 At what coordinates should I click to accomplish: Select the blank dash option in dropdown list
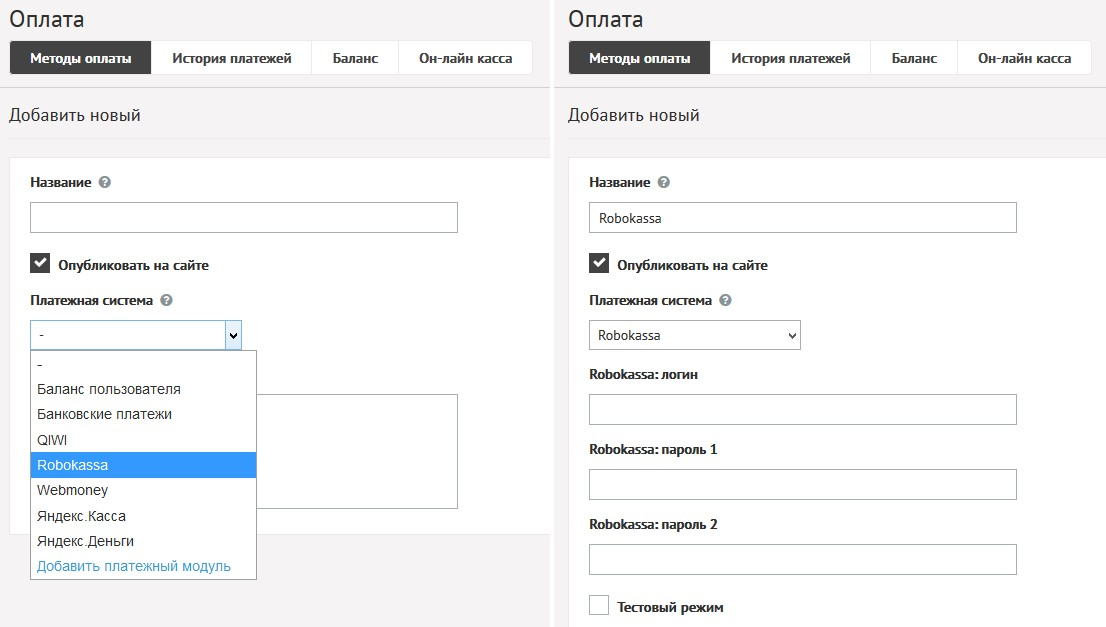143,364
